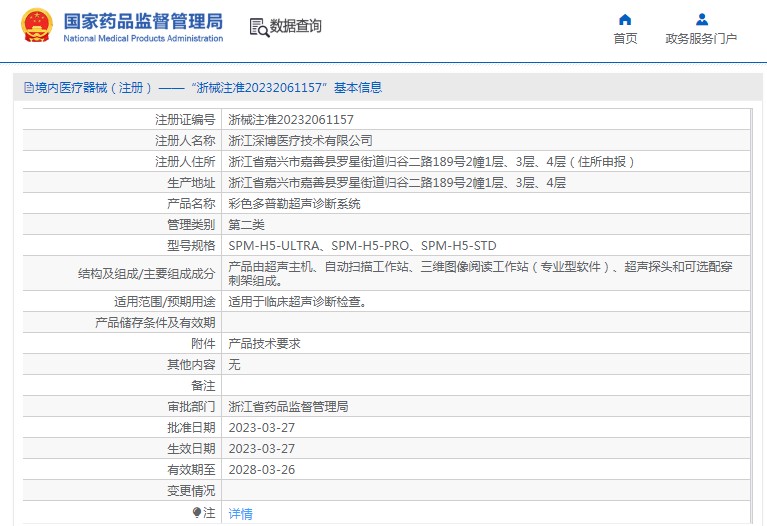Click the person icon above 政务服务门户
The height and width of the screenshot is (526, 767).
pos(701,19)
